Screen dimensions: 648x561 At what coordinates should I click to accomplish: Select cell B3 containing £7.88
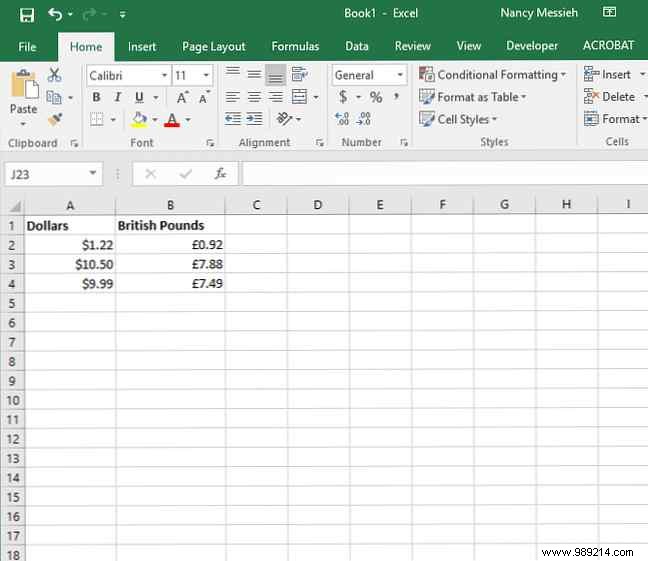(x=170, y=264)
